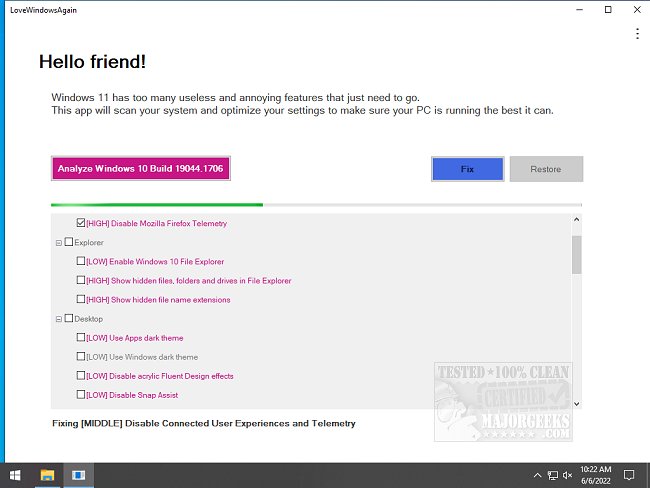Select '[HIGH] Disable Mozilla Firefox Telemetry' text
Image resolution: width=650 pixels, height=488 pixels.
pyautogui.click(x=157, y=223)
